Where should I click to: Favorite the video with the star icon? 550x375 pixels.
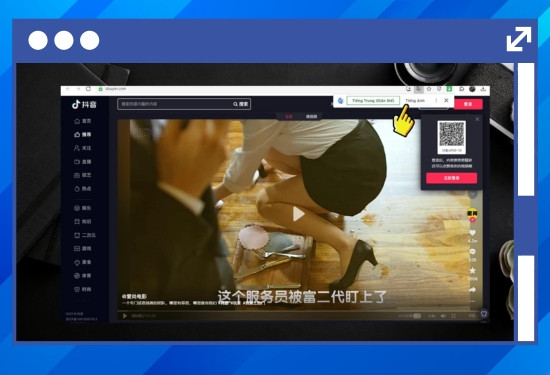[x=472, y=270]
